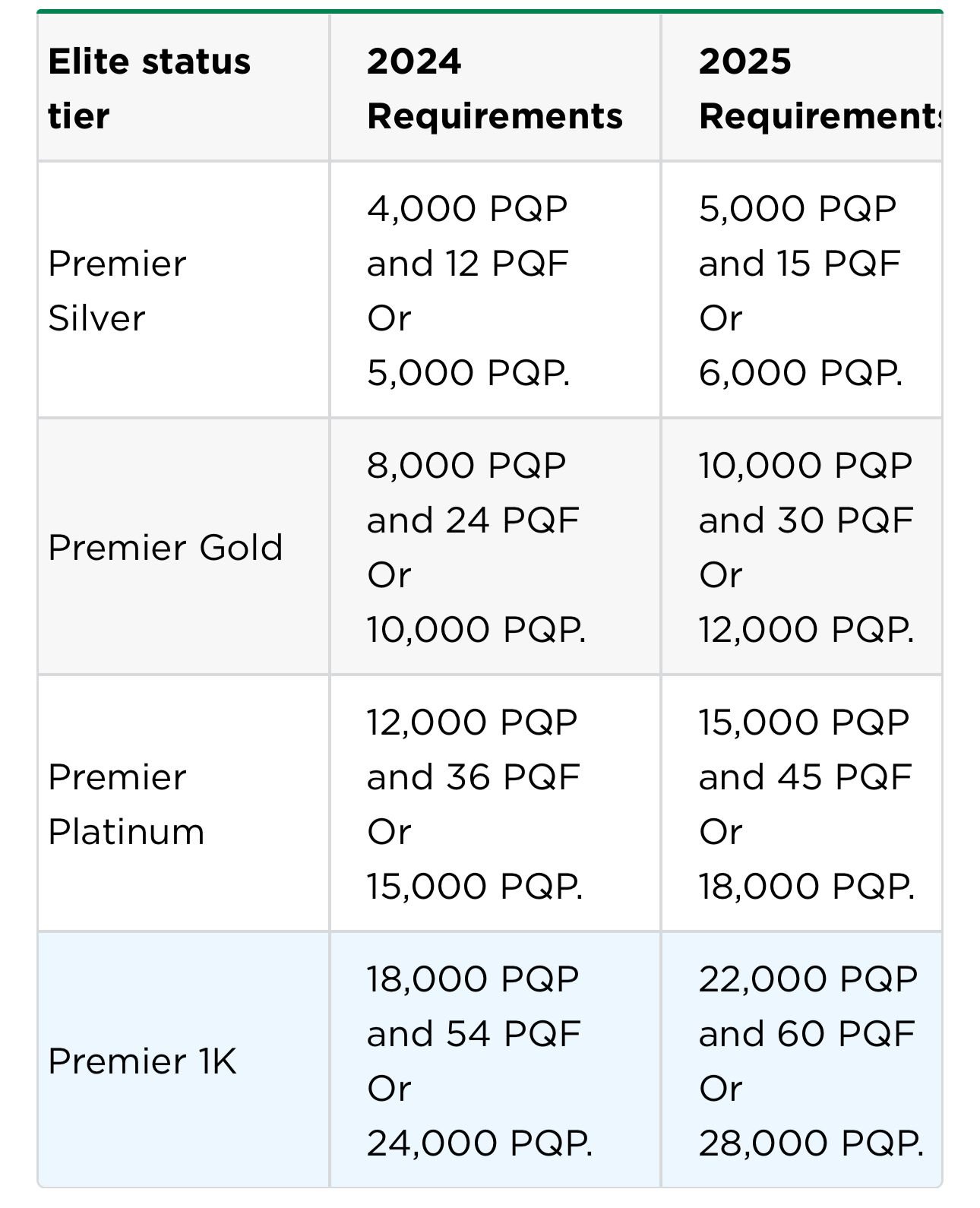Click "and 60 PQF" in 1K 2025 cell
The width and height of the screenshot is (980, 1208).
[x=806, y=1034]
